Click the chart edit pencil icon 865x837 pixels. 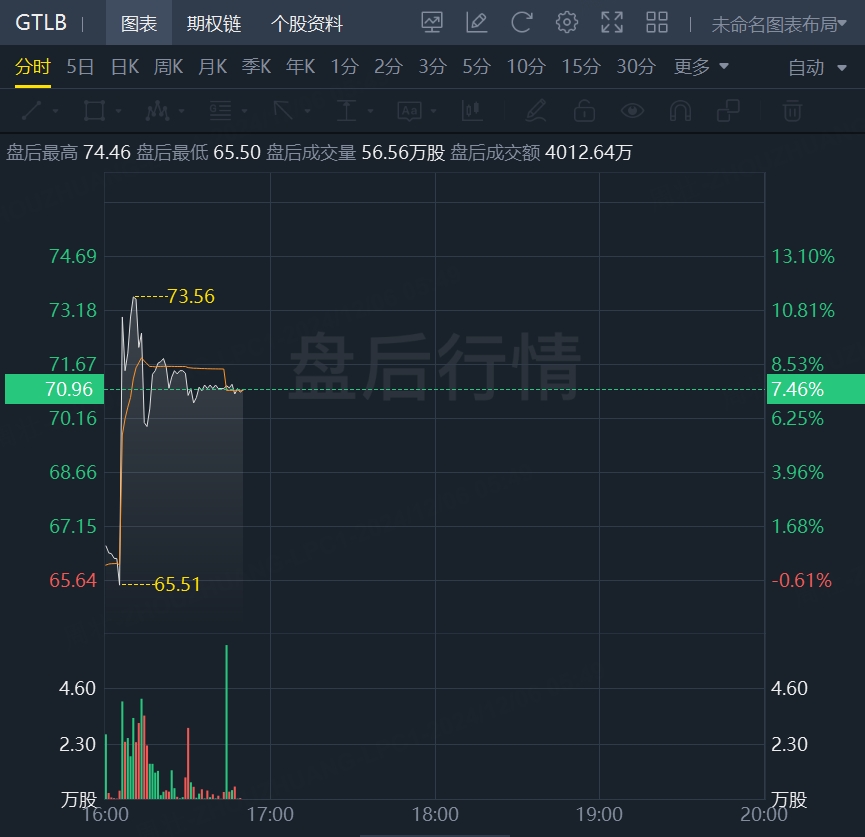477,23
